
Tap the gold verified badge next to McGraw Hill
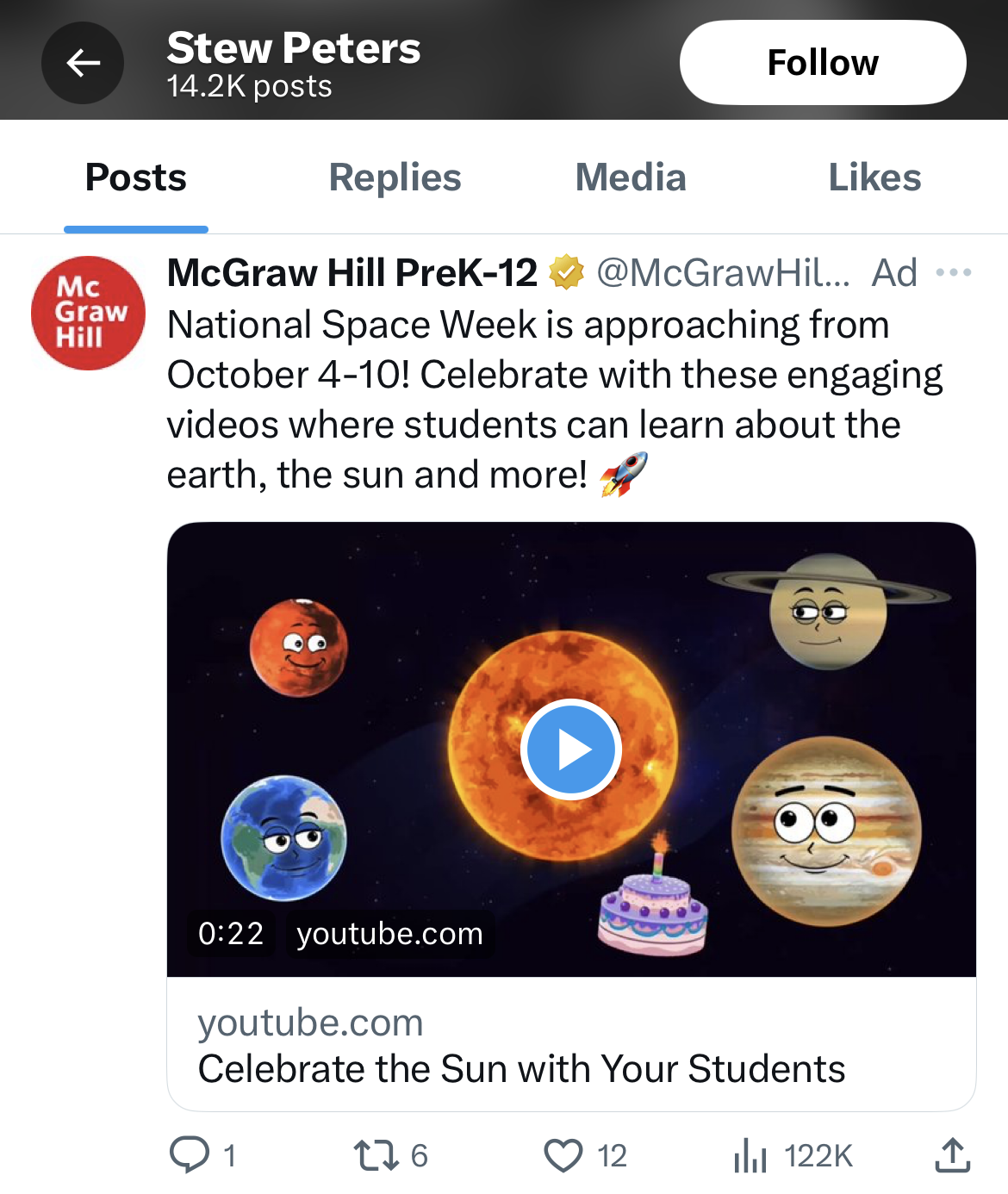(x=566, y=272)
